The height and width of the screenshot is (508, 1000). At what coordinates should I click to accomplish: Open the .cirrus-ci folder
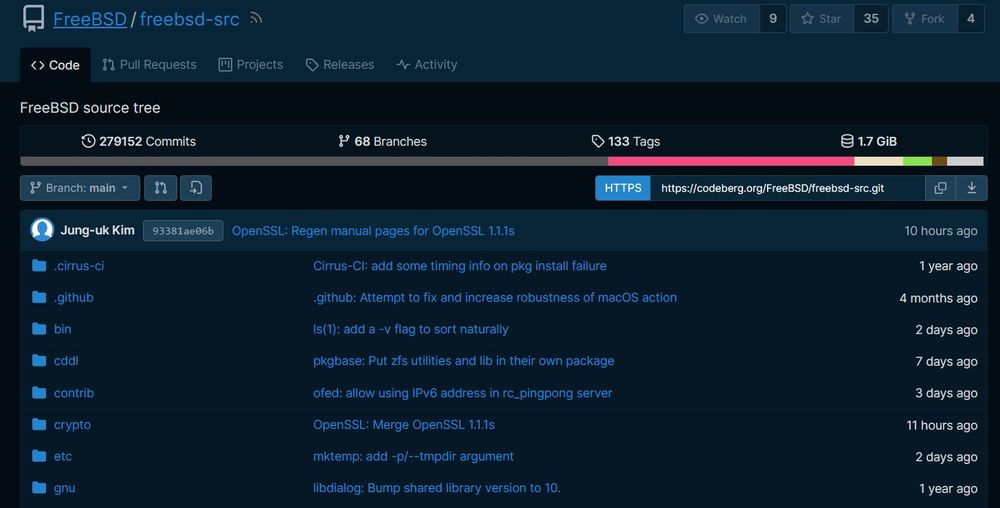click(79, 266)
